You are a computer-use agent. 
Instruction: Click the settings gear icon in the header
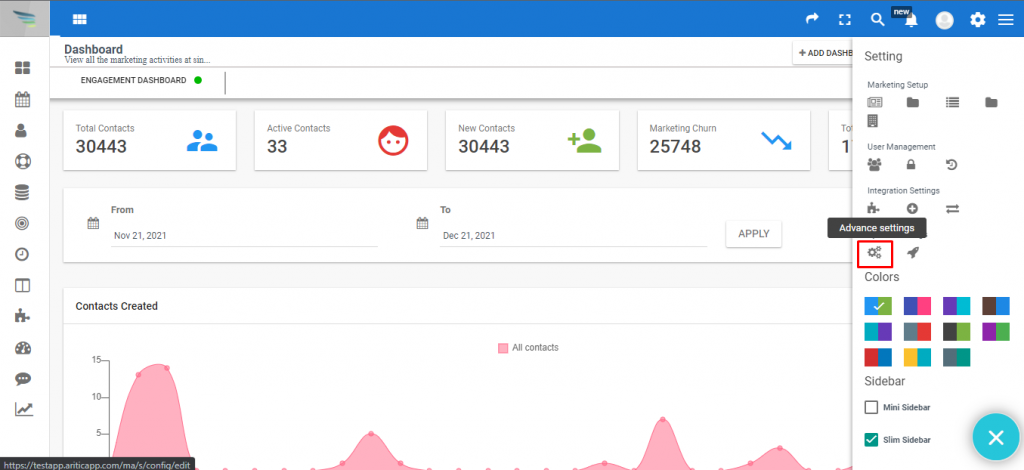coord(978,20)
